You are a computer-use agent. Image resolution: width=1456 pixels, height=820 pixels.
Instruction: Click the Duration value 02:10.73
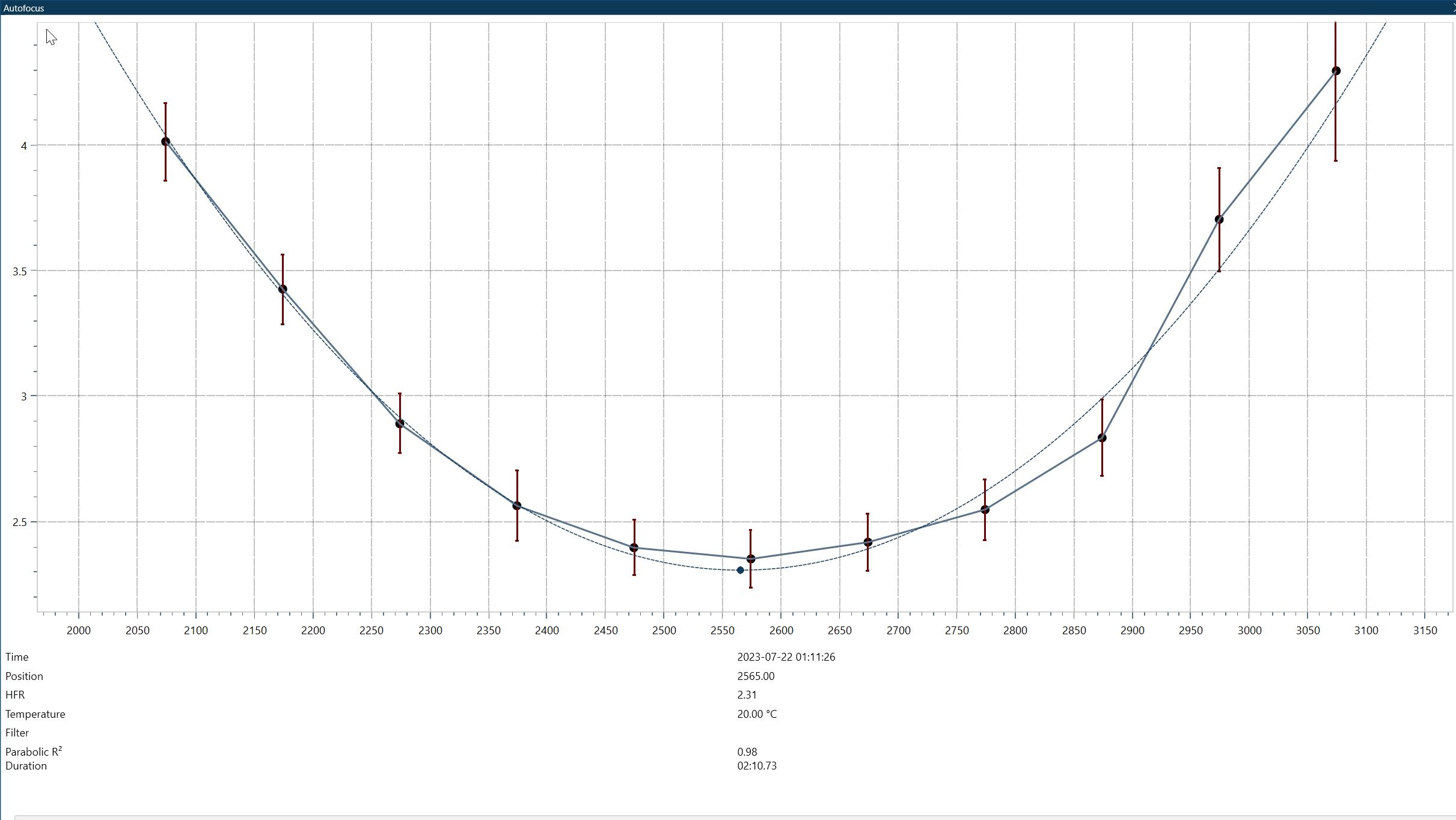[757, 766]
